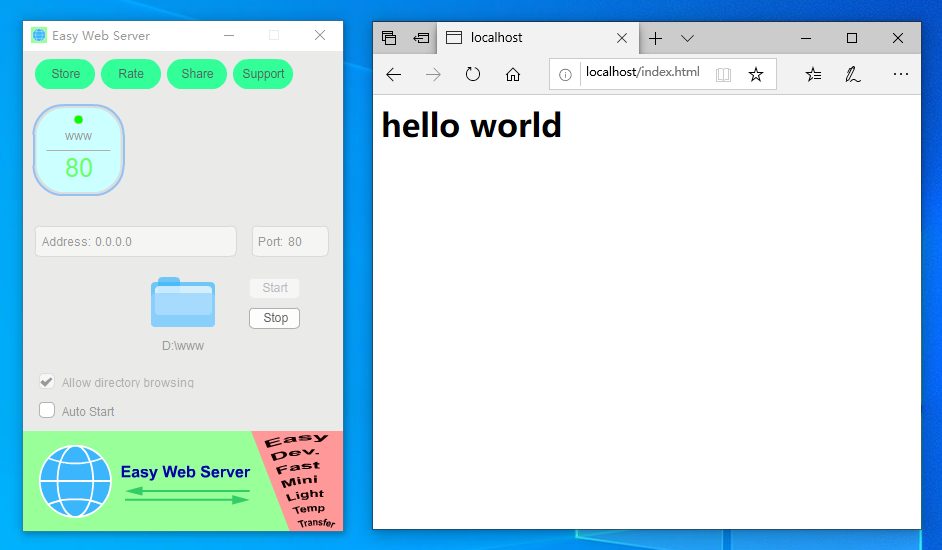Go back in the browser
This screenshot has height=550, width=942.
[x=394, y=75]
